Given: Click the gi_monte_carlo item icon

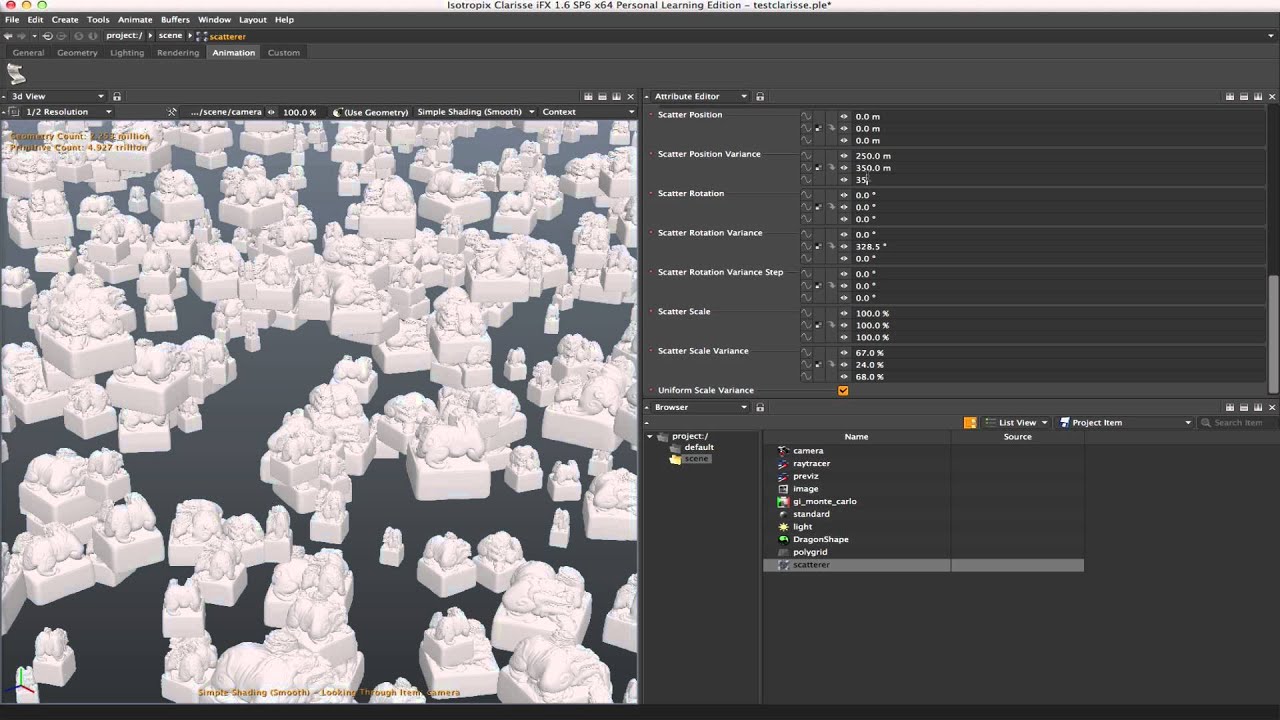Looking at the screenshot, I should point(783,502).
